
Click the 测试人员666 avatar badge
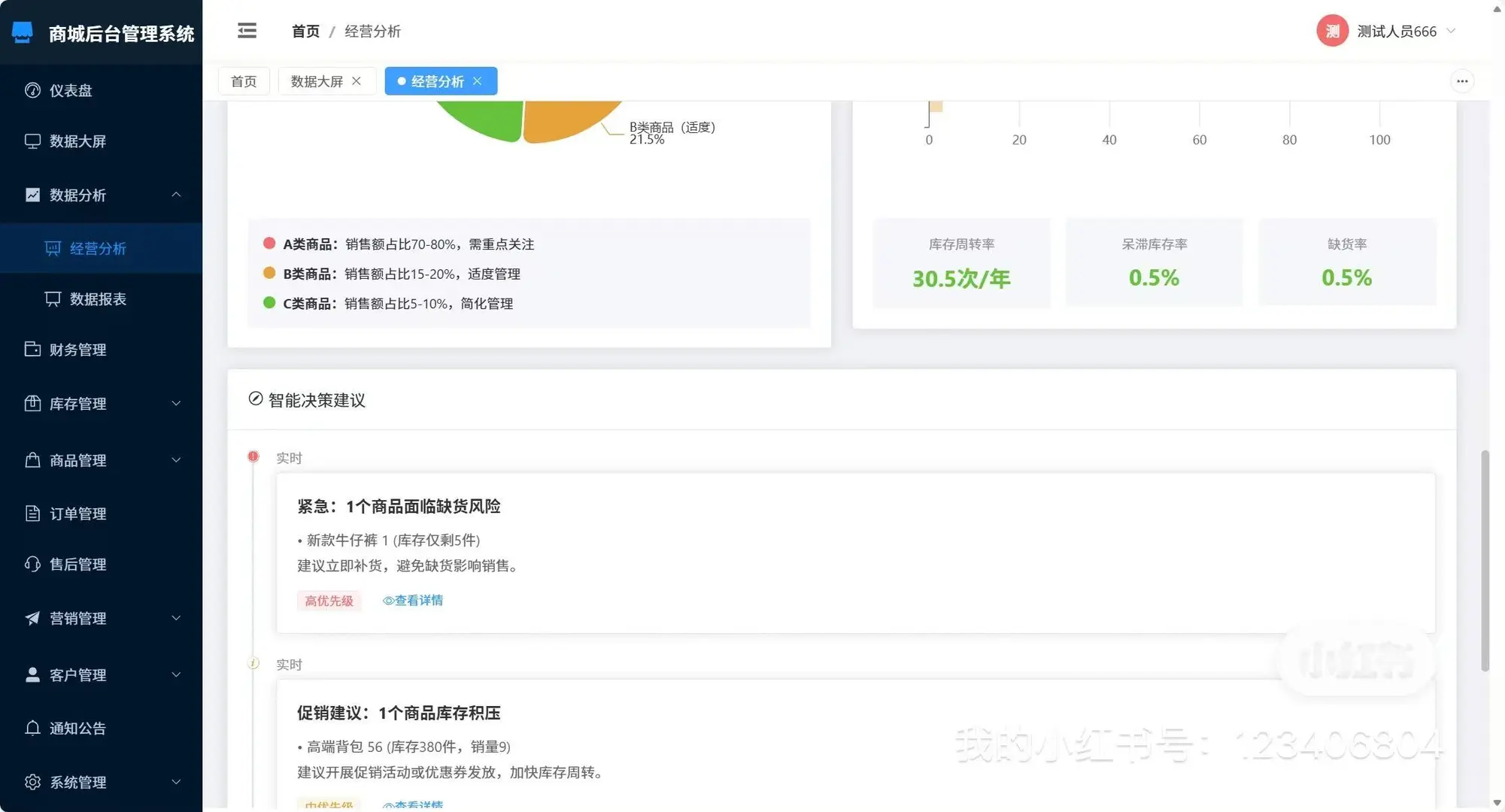(x=1331, y=31)
